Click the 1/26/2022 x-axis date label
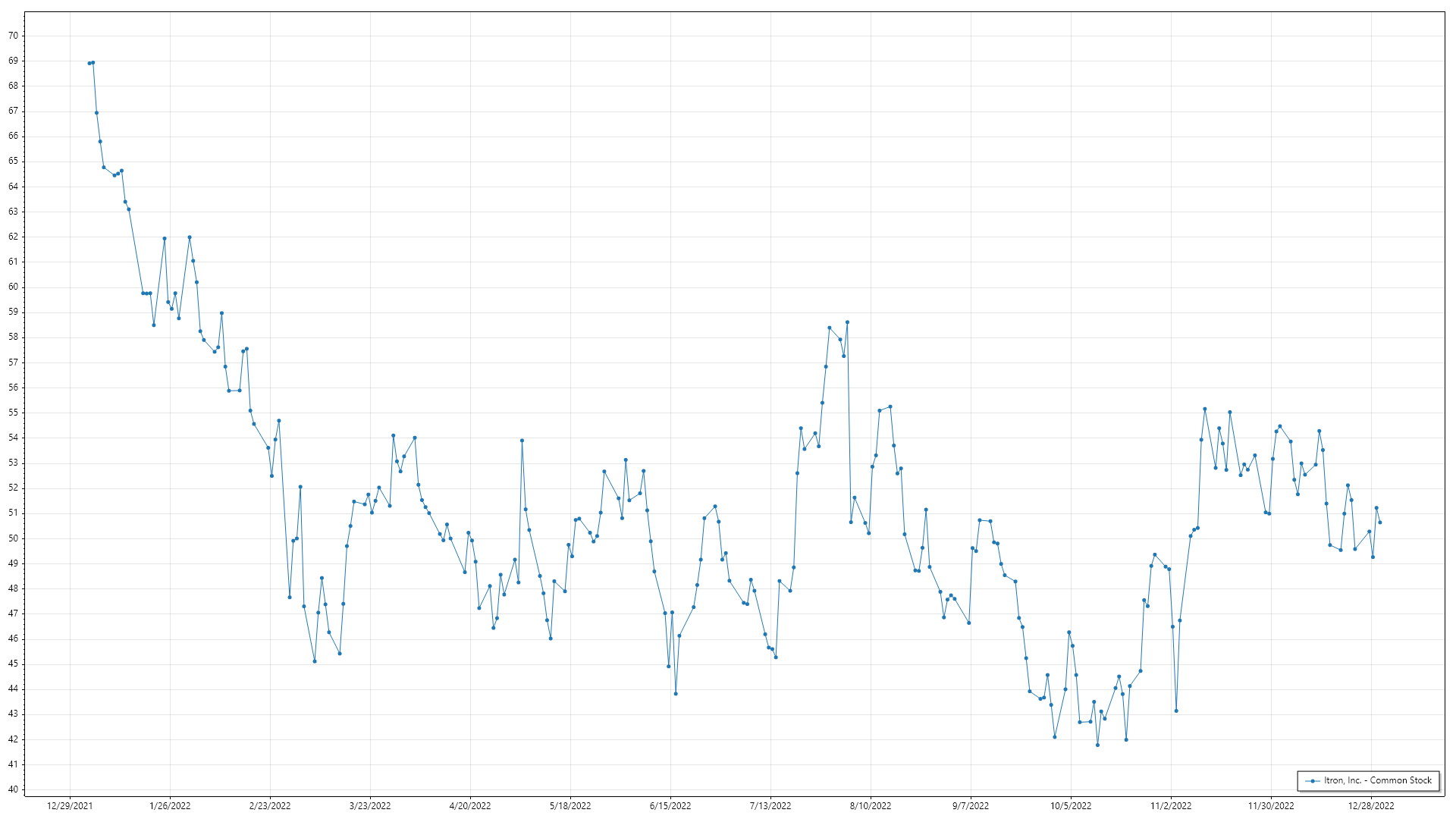1456x819 pixels. (x=170, y=806)
